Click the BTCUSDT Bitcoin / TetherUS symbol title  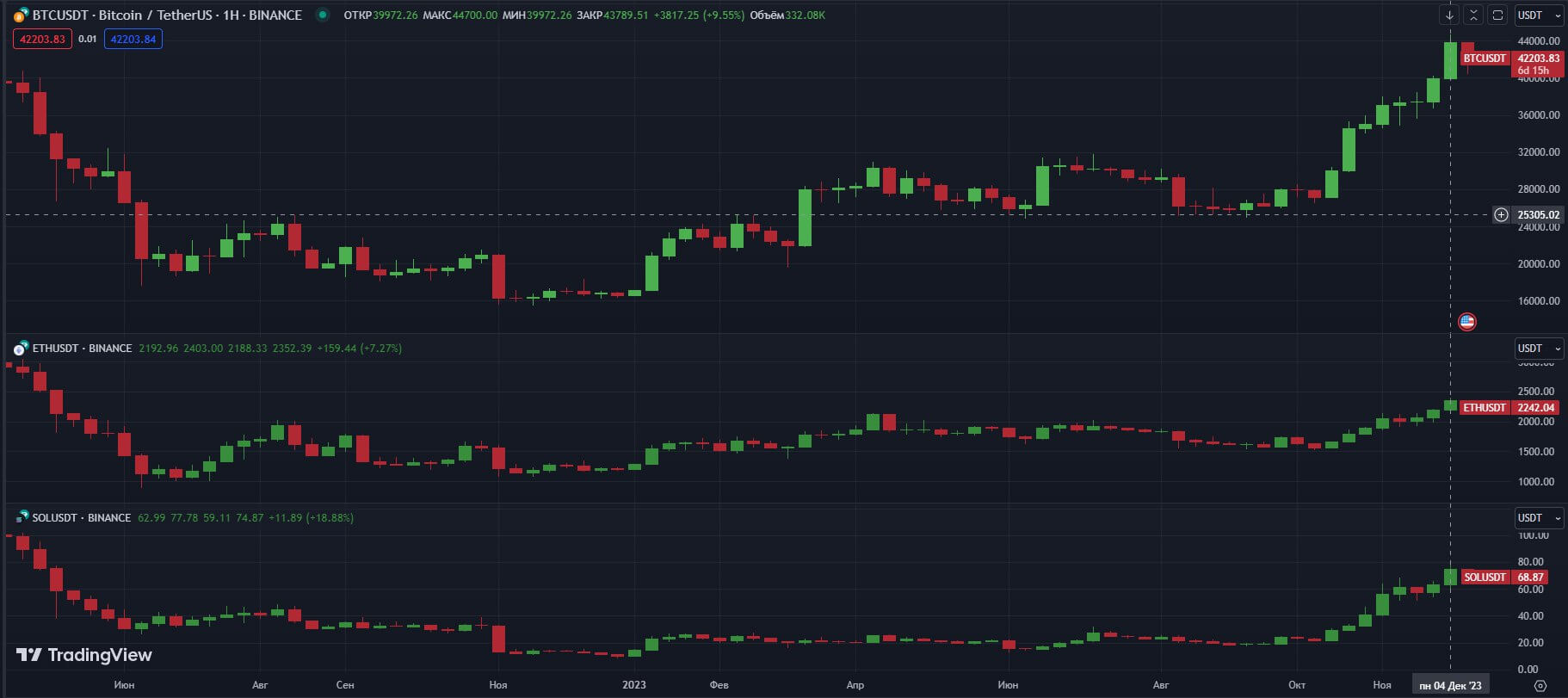(167, 15)
